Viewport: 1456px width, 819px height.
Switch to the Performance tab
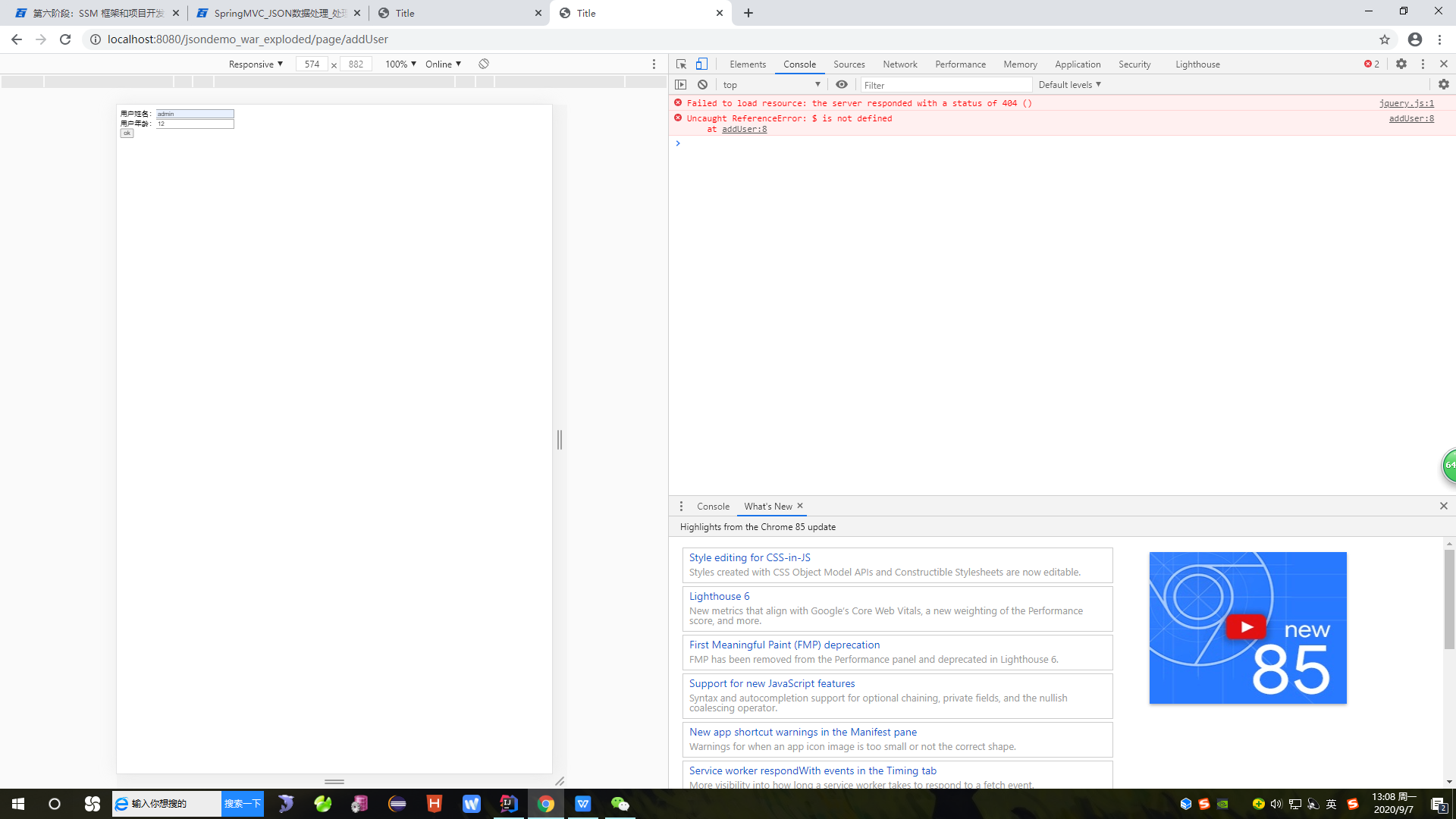point(960,64)
